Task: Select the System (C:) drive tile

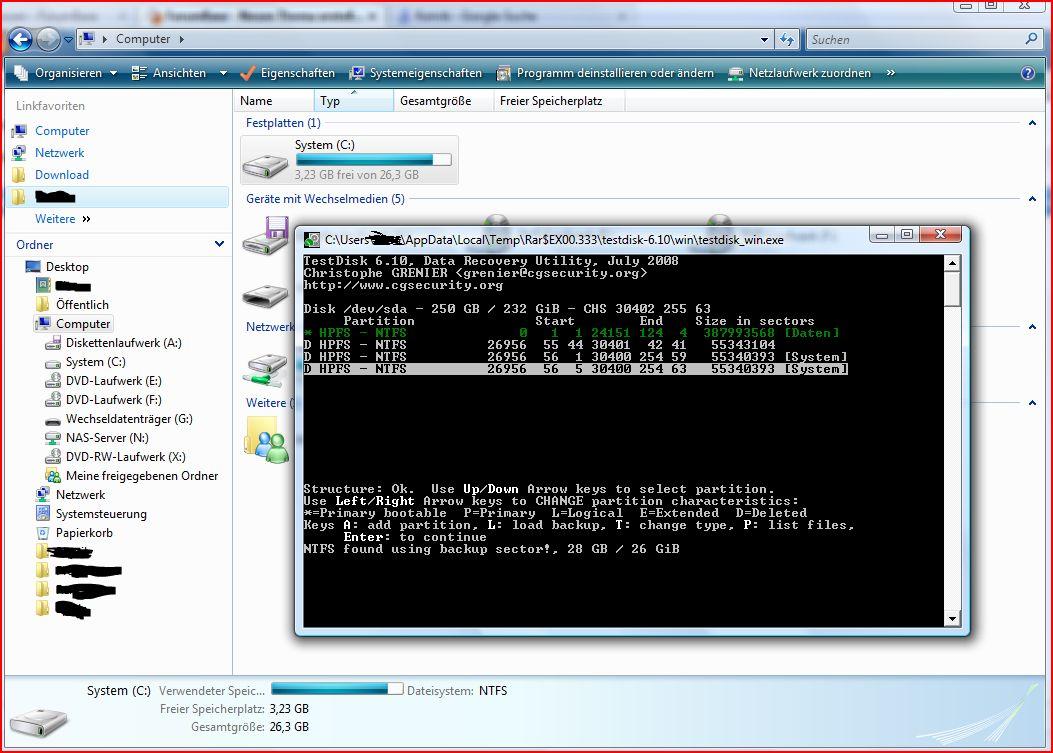Action: point(349,160)
